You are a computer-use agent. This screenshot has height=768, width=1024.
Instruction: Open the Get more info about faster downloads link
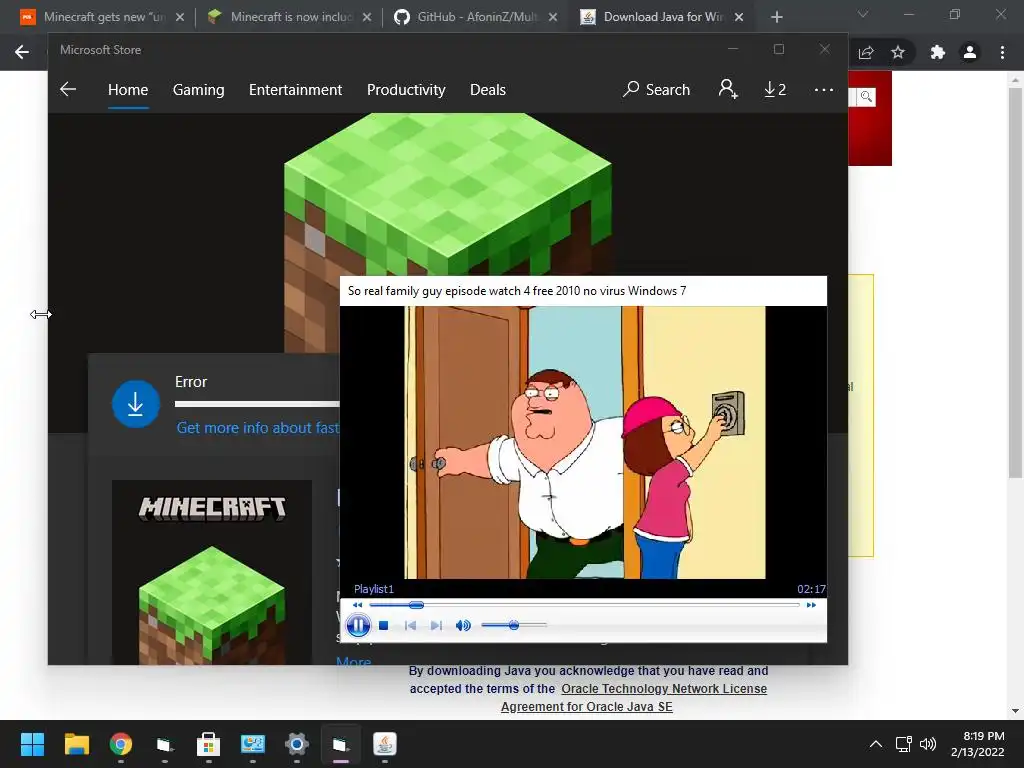[x=258, y=428]
